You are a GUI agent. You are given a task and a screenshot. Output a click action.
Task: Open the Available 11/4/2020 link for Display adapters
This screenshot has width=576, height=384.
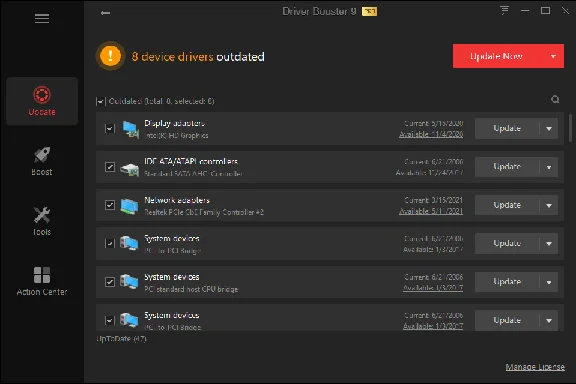431,134
